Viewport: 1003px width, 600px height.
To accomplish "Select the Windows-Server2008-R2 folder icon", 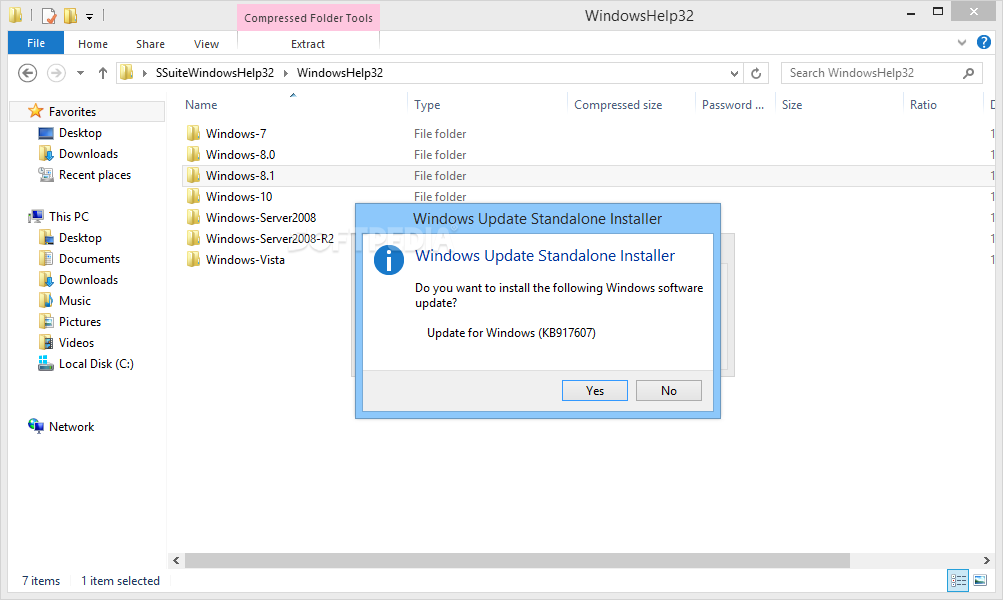I will pos(193,239).
